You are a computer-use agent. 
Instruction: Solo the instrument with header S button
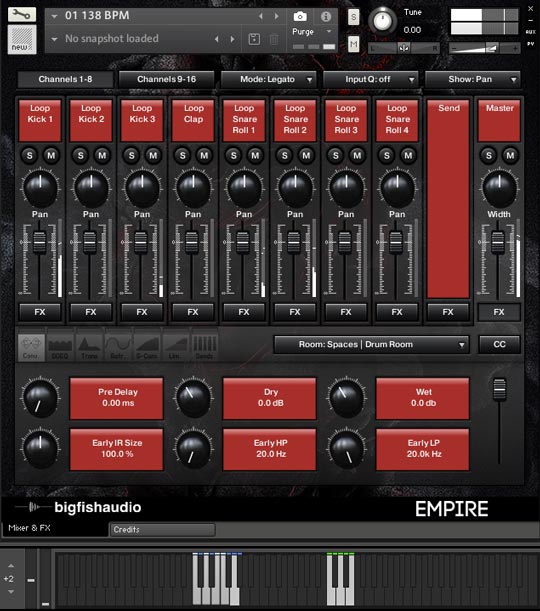coord(353,17)
